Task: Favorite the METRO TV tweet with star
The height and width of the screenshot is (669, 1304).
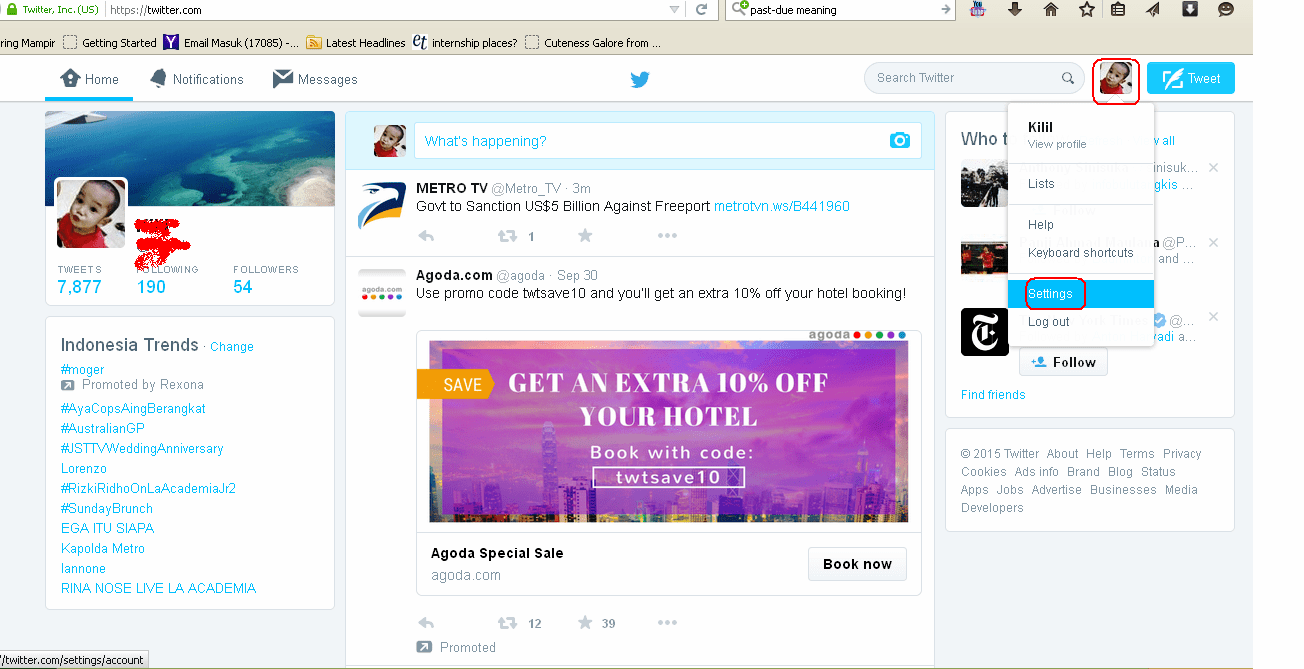Action: [x=585, y=236]
